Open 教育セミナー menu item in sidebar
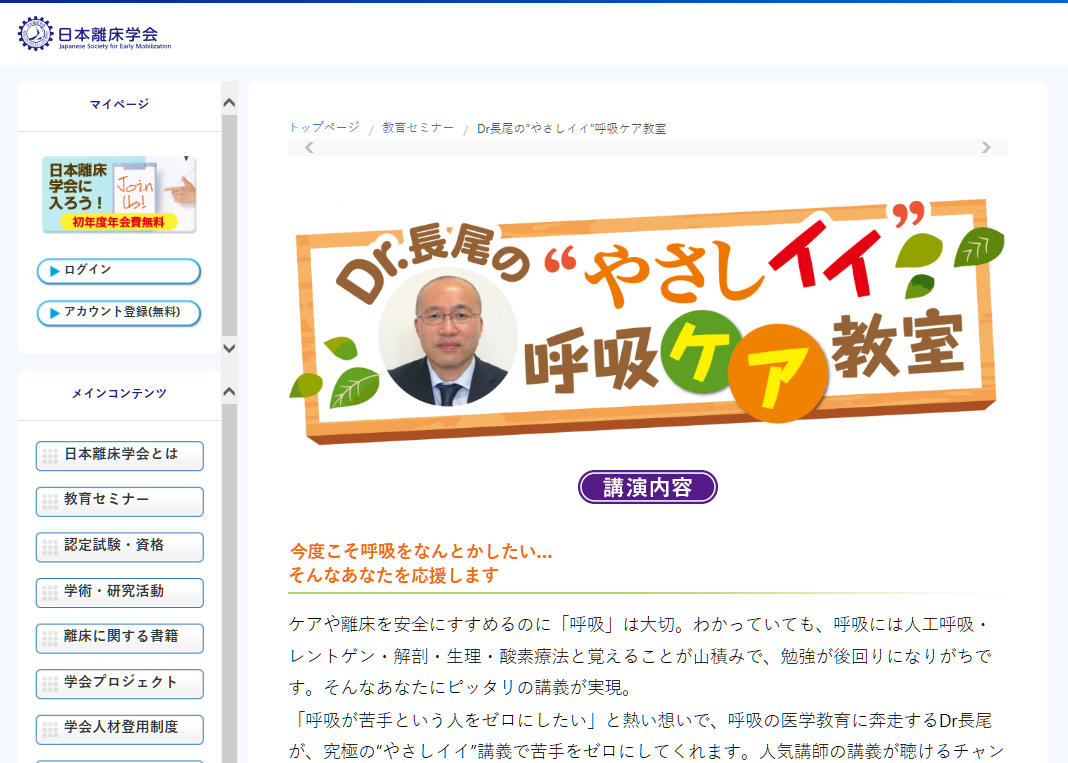The height and width of the screenshot is (763, 1068). [x=120, y=501]
